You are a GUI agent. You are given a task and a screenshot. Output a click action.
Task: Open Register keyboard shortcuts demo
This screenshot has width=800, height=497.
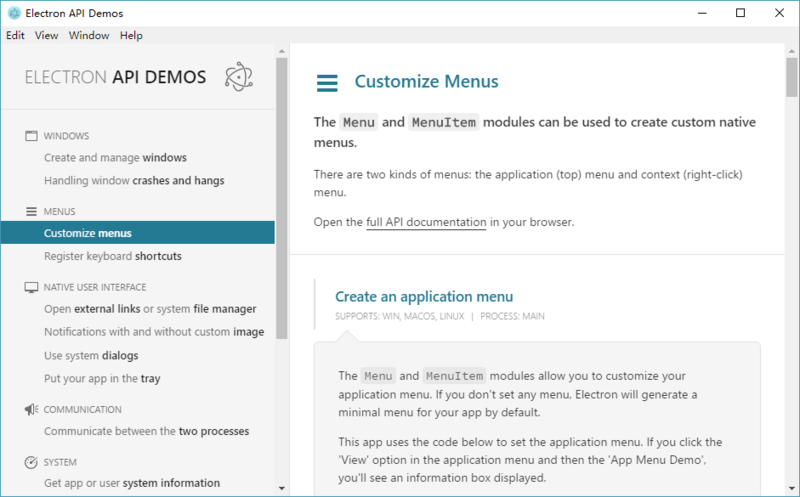coord(113,256)
